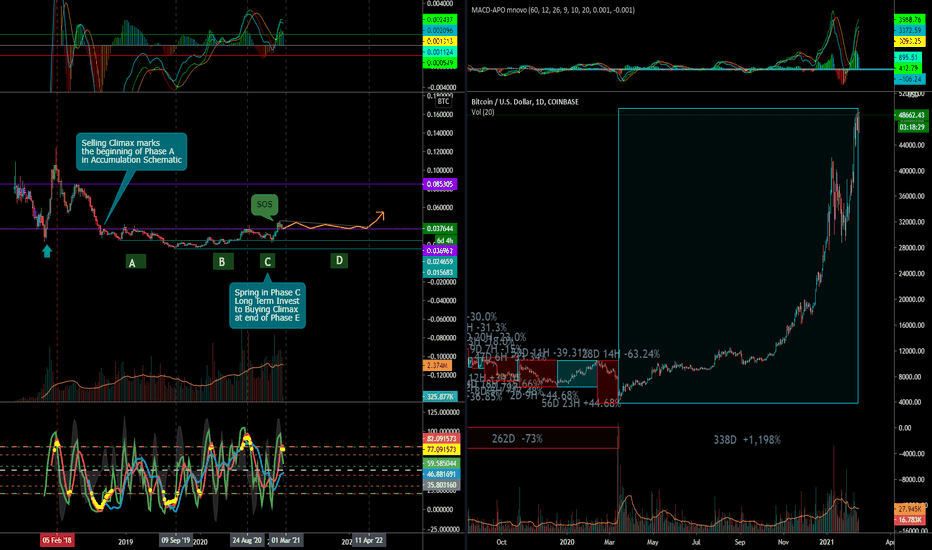
Task: Click the 03:18:29 bar countdown label
Action: 912,127
